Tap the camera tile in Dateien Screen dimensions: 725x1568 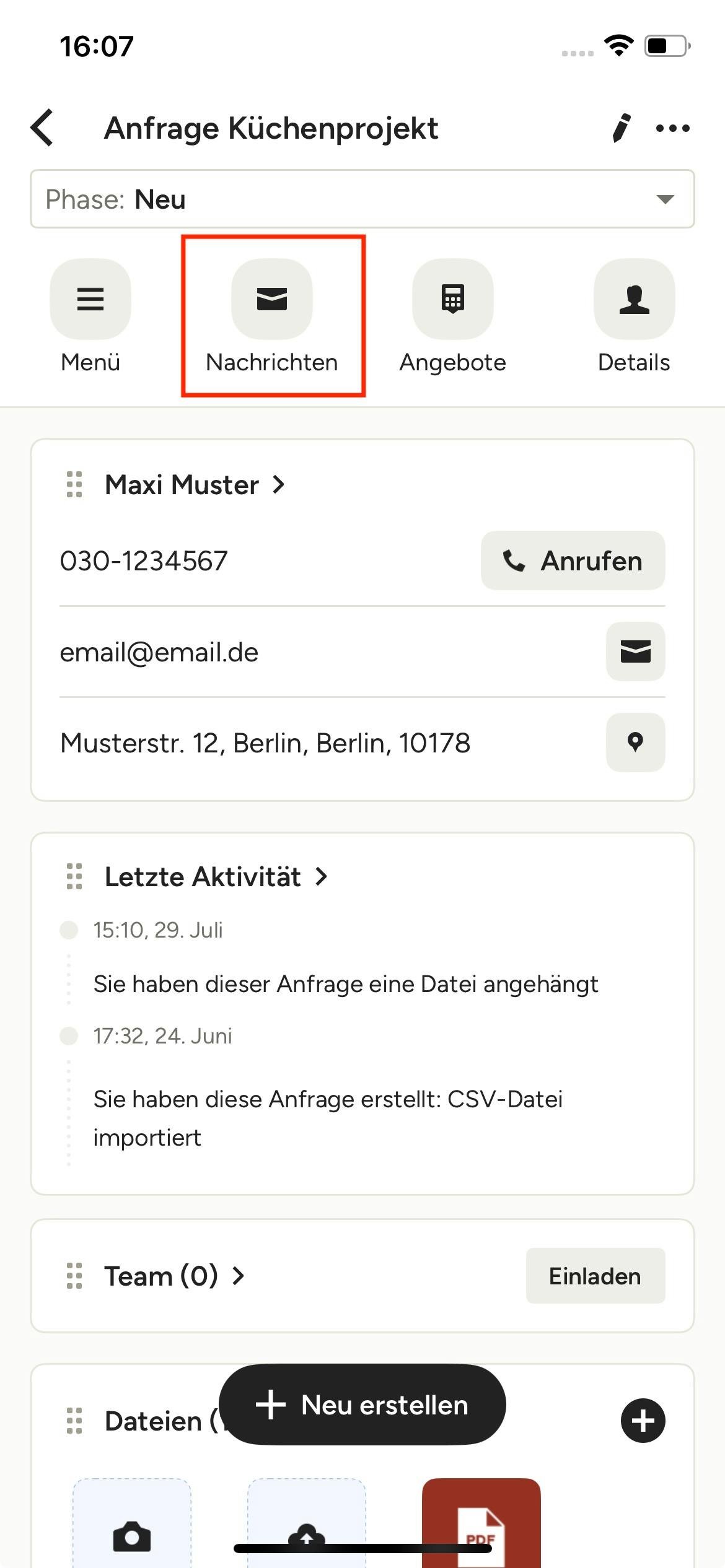click(x=132, y=1530)
